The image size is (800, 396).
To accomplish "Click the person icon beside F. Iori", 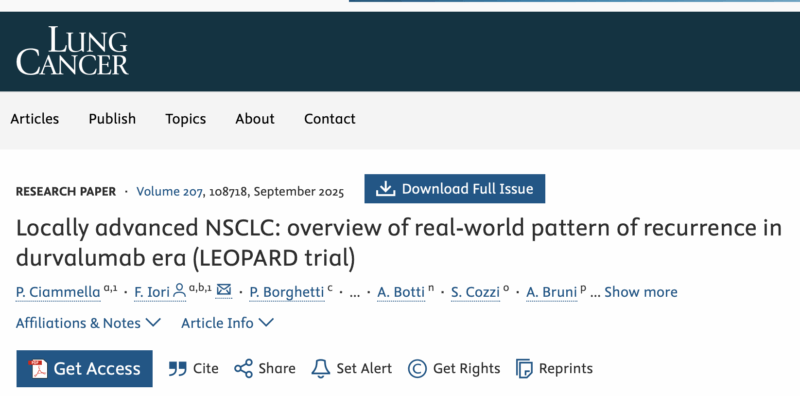I will coord(180,291).
